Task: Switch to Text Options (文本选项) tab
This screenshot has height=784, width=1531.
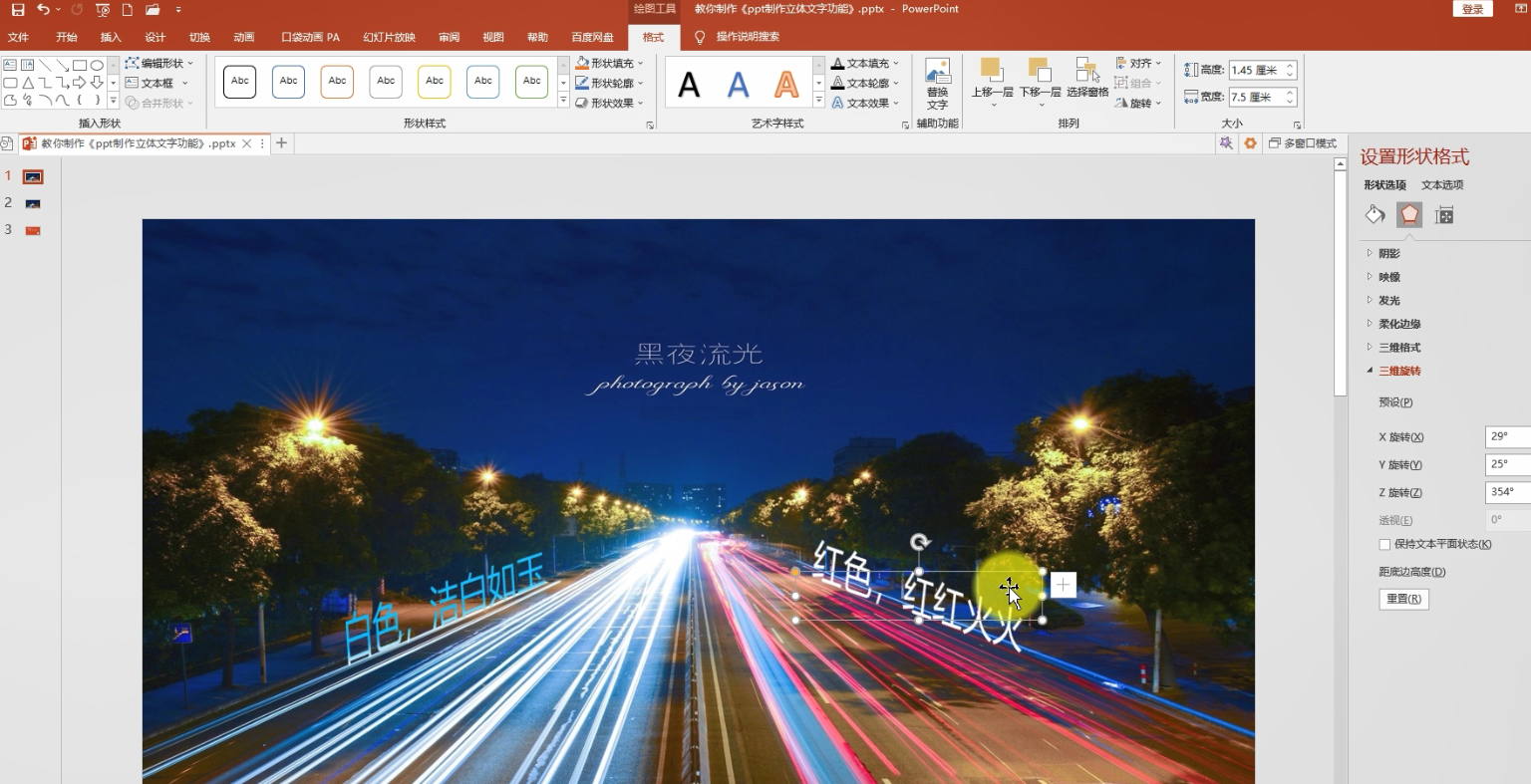Action: coord(1442,184)
